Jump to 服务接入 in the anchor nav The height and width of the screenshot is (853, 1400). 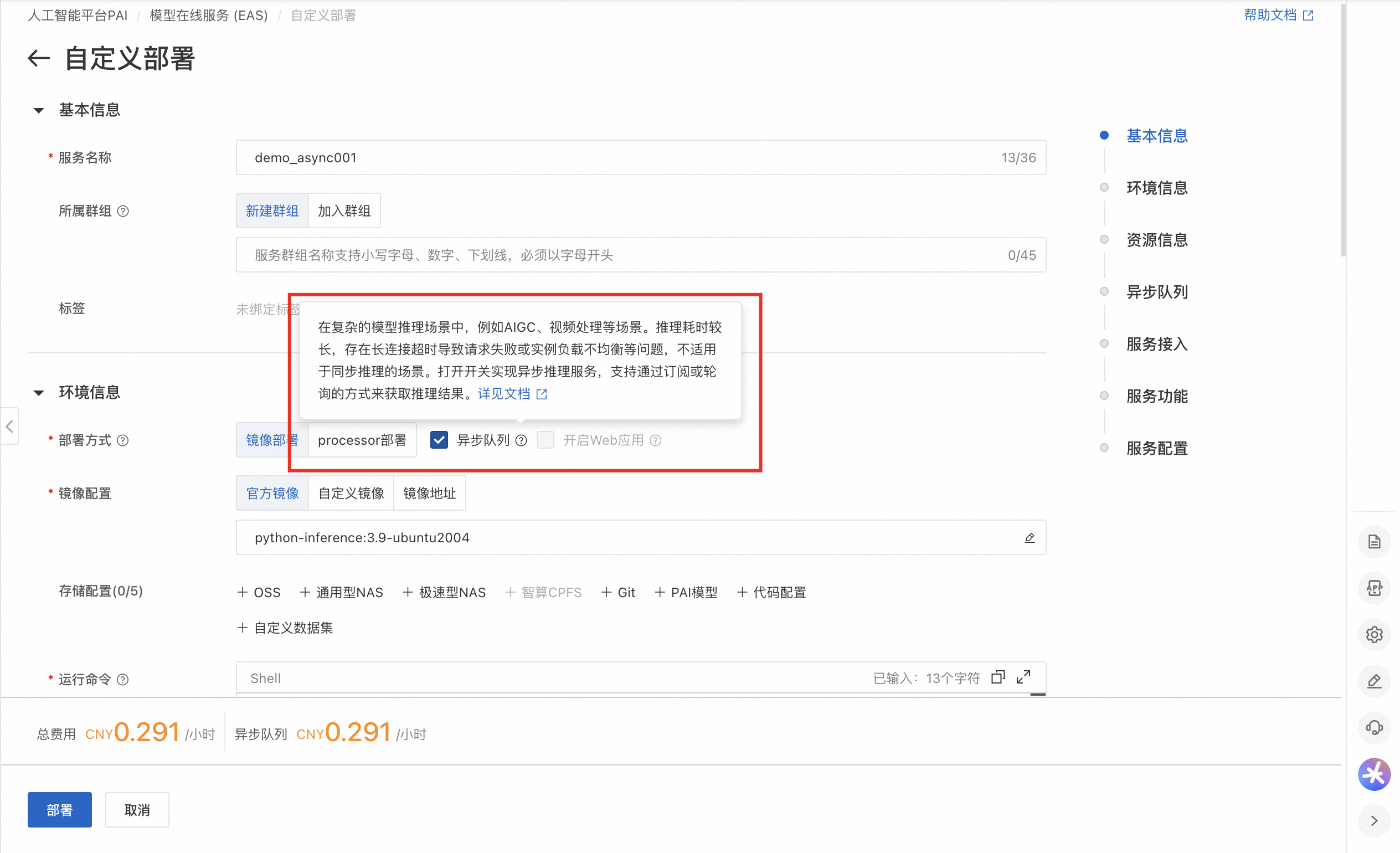point(1157,344)
